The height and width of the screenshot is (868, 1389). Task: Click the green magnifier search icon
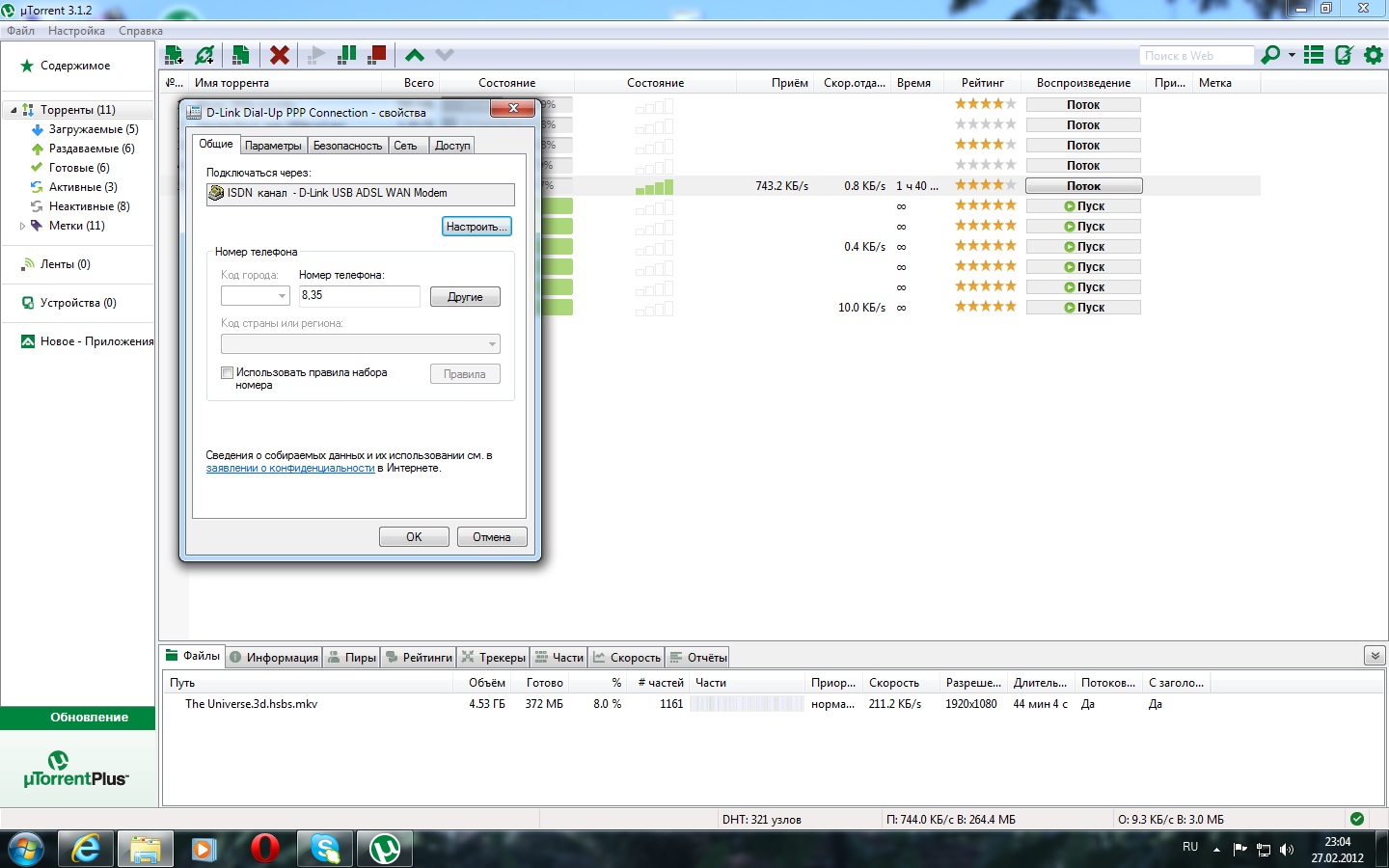1270,55
